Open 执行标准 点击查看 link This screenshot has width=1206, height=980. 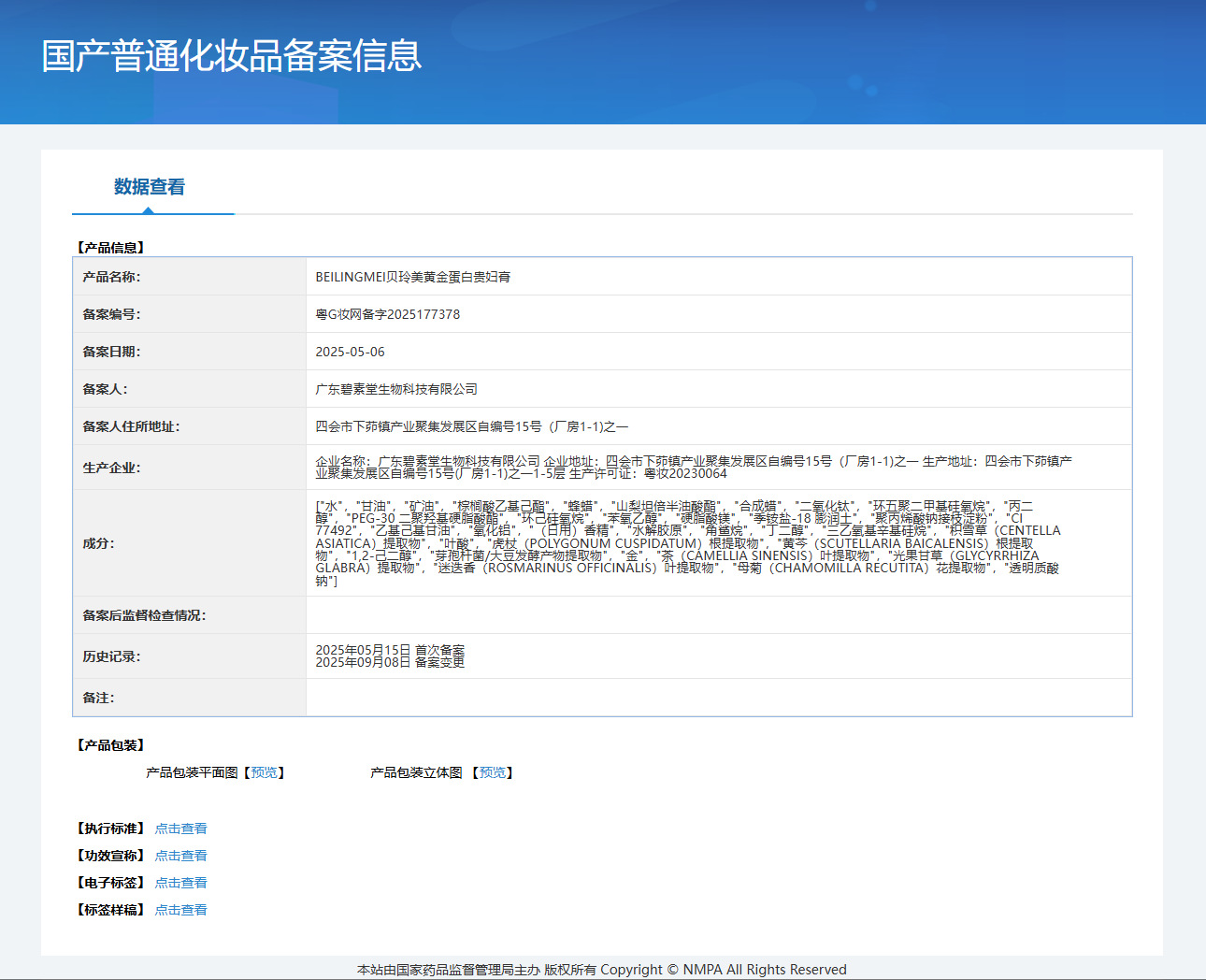tap(180, 829)
